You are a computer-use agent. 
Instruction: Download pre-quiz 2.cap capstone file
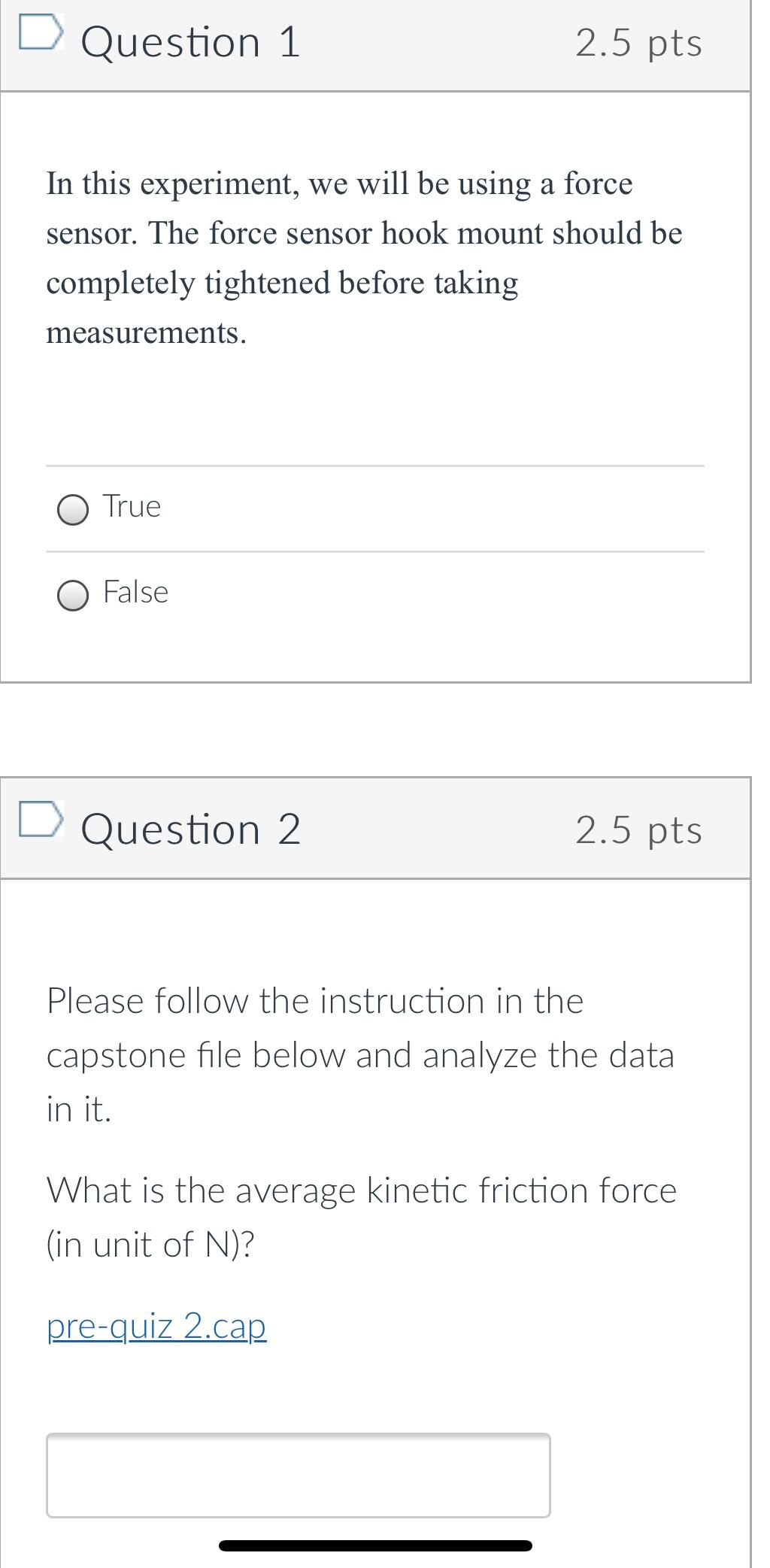[156, 1326]
